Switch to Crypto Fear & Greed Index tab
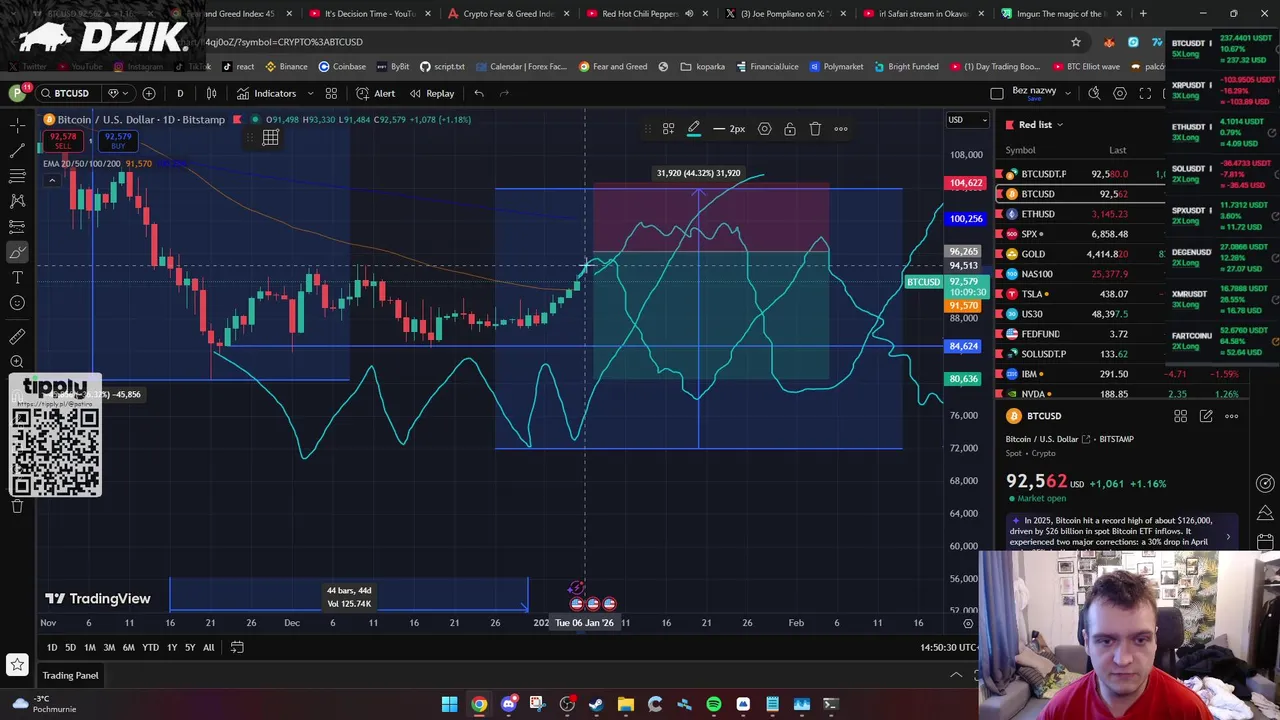The height and width of the screenshot is (720, 1280). pyautogui.click(x=508, y=14)
